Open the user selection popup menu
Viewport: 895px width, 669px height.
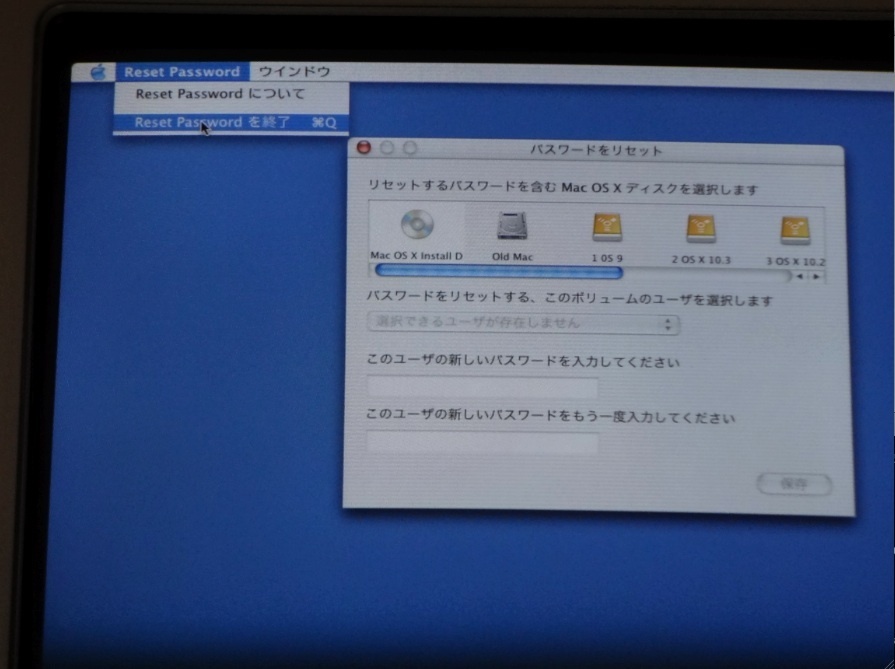[x=523, y=324]
